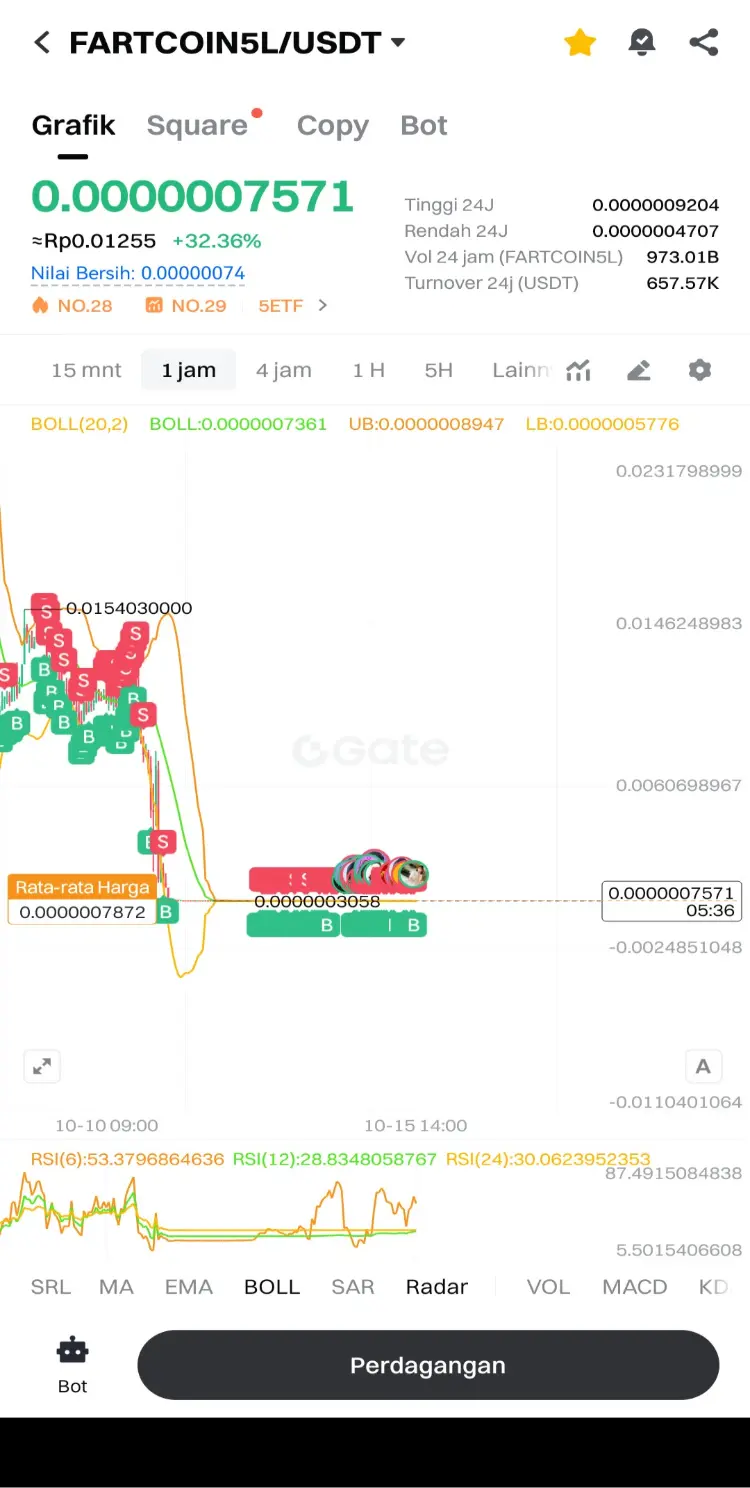Select 15 mnt timeframe
The image size is (750, 1488).
pyautogui.click(x=86, y=370)
